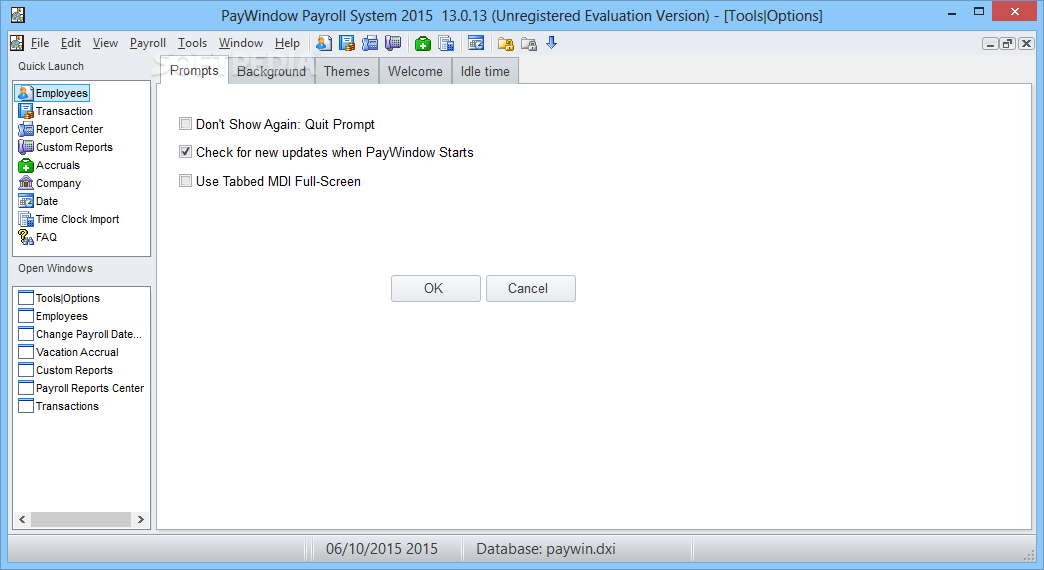Click the PayWindow icon in the title bar
The width and height of the screenshot is (1044, 570).
(x=18, y=15)
